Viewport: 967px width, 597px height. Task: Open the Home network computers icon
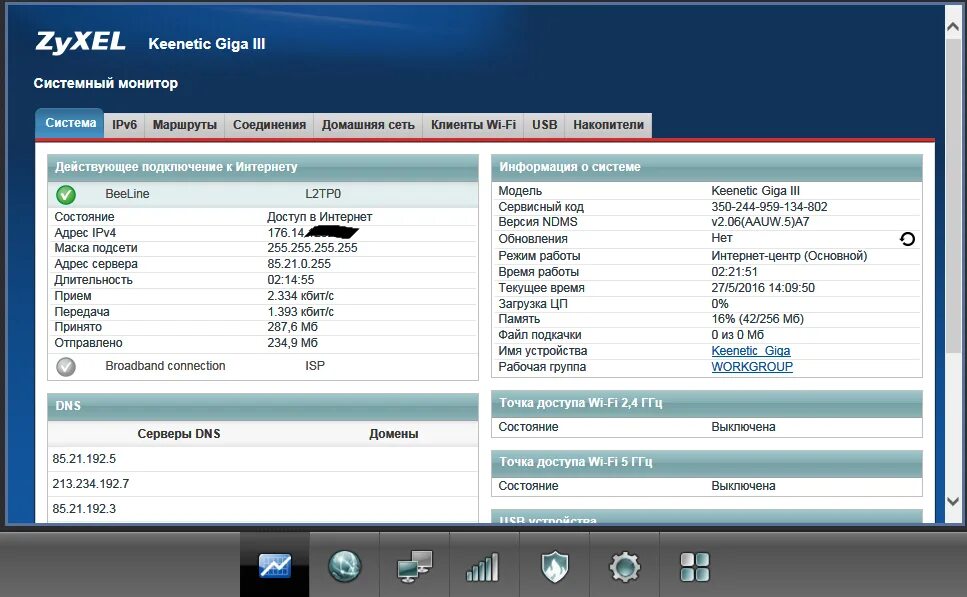(x=414, y=566)
